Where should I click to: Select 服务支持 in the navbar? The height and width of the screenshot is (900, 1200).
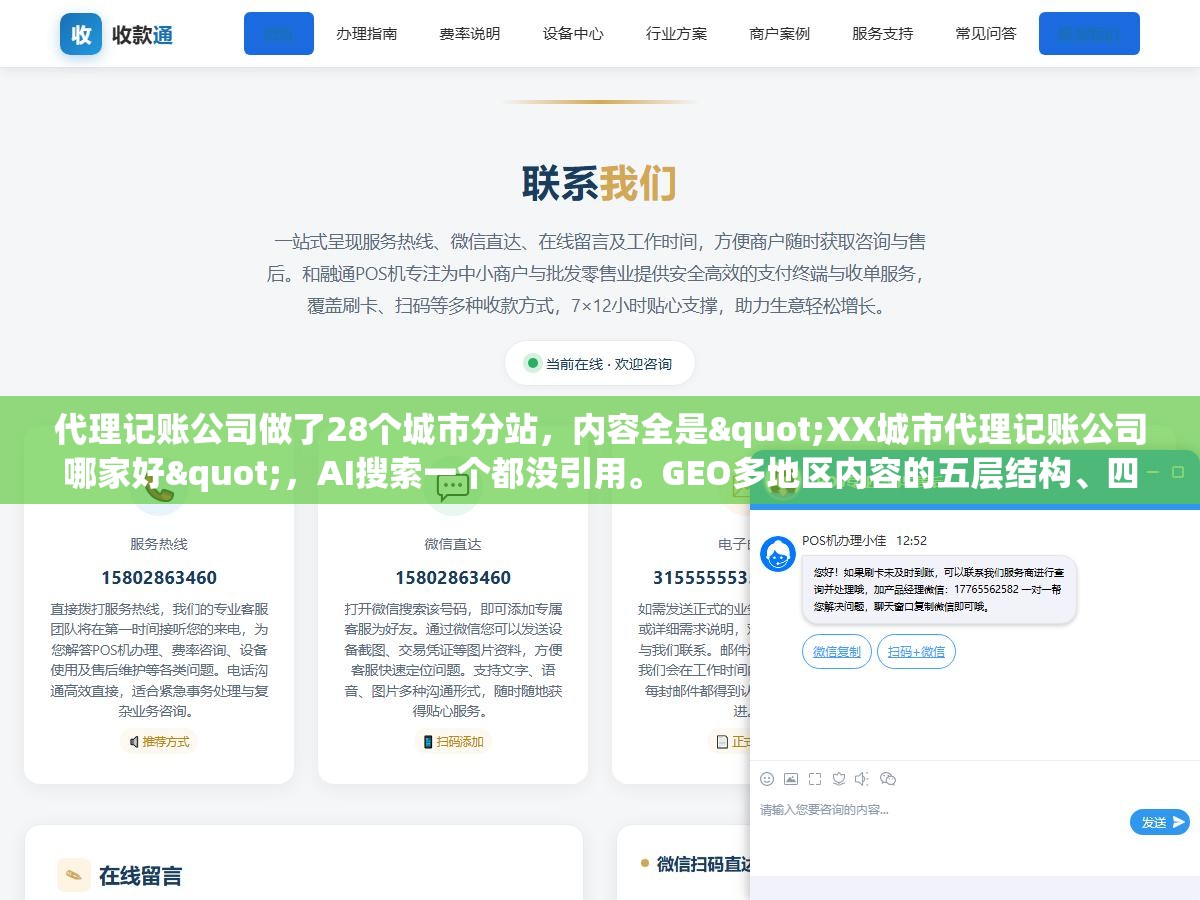point(882,34)
